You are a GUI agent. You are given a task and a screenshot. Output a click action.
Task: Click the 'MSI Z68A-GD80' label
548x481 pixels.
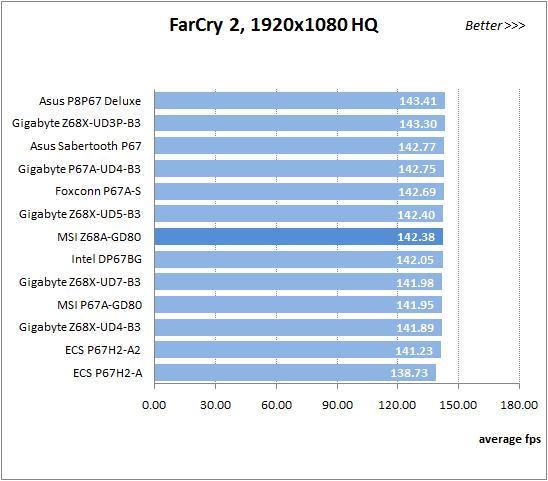[99, 237]
